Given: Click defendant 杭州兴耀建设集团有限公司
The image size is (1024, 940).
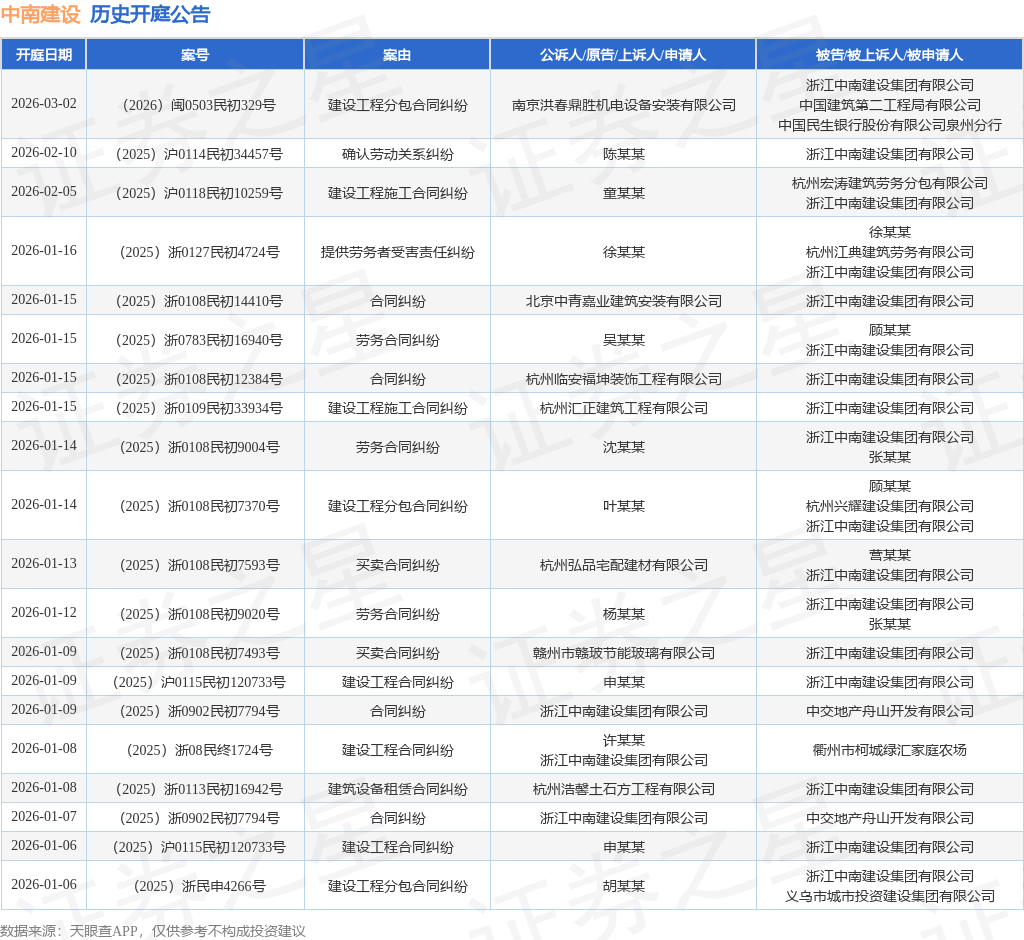Looking at the screenshot, I should (890, 506).
